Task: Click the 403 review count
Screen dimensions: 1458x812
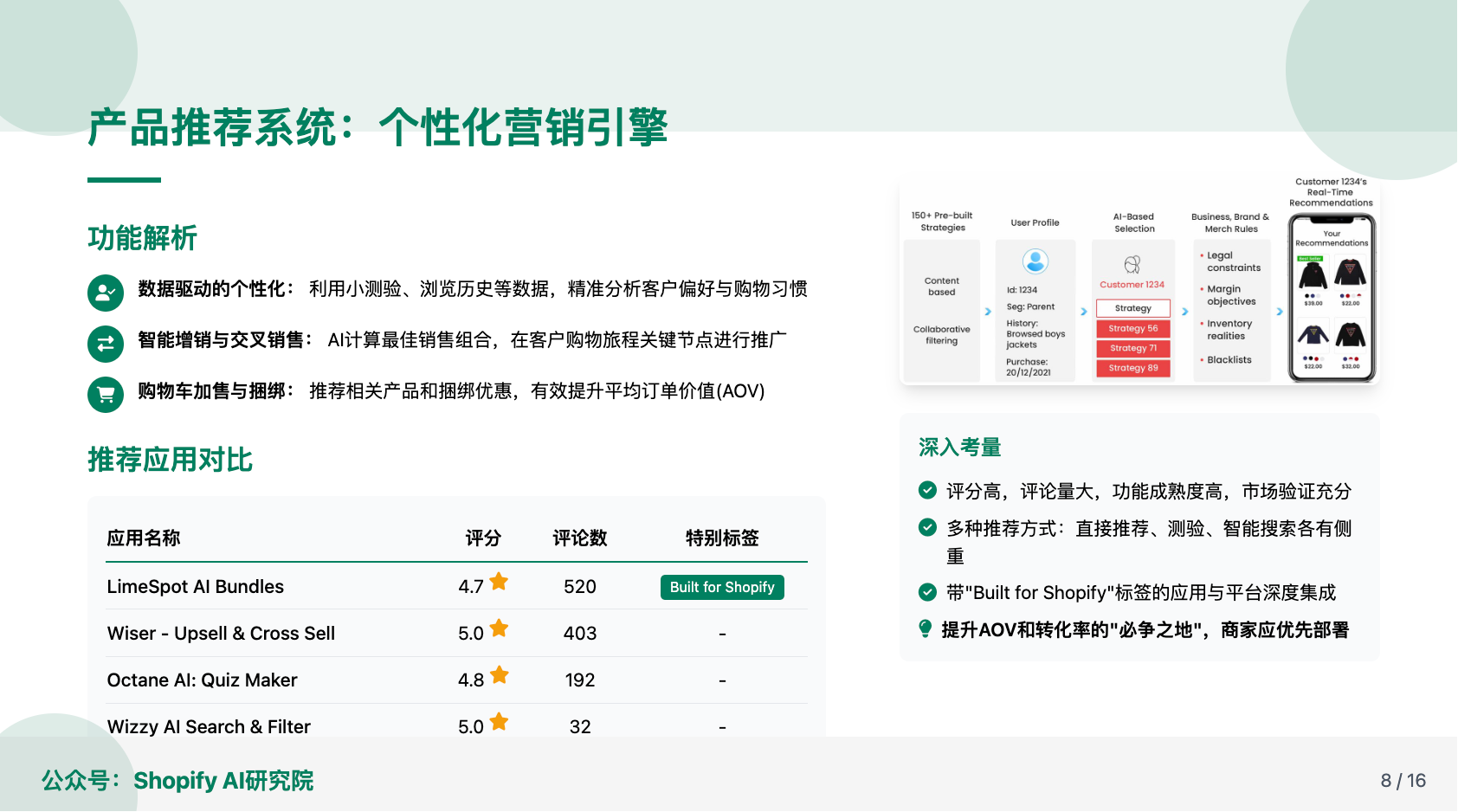Action: point(580,634)
